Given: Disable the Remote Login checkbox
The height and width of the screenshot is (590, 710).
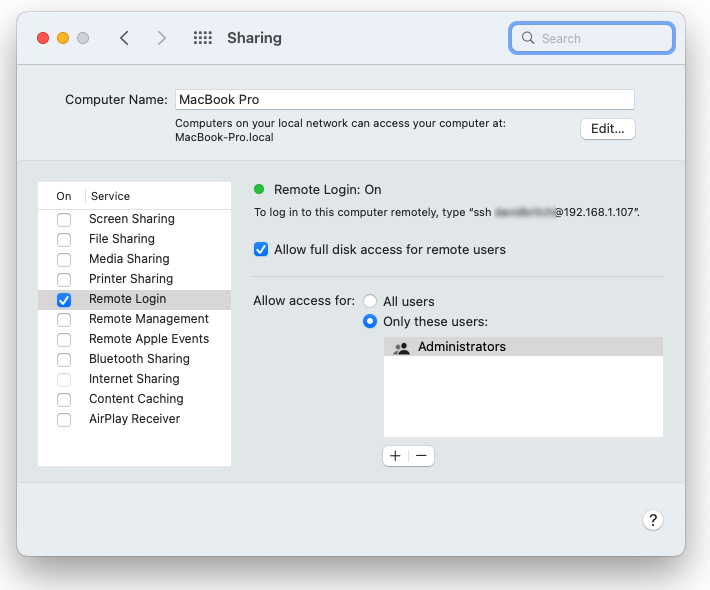Looking at the screenshot, I should pos(64,299).
